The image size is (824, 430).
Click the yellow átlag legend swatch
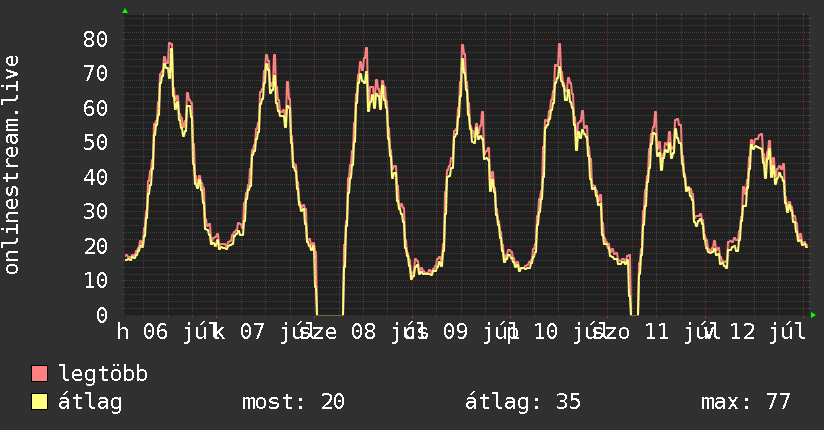[39, 401]
